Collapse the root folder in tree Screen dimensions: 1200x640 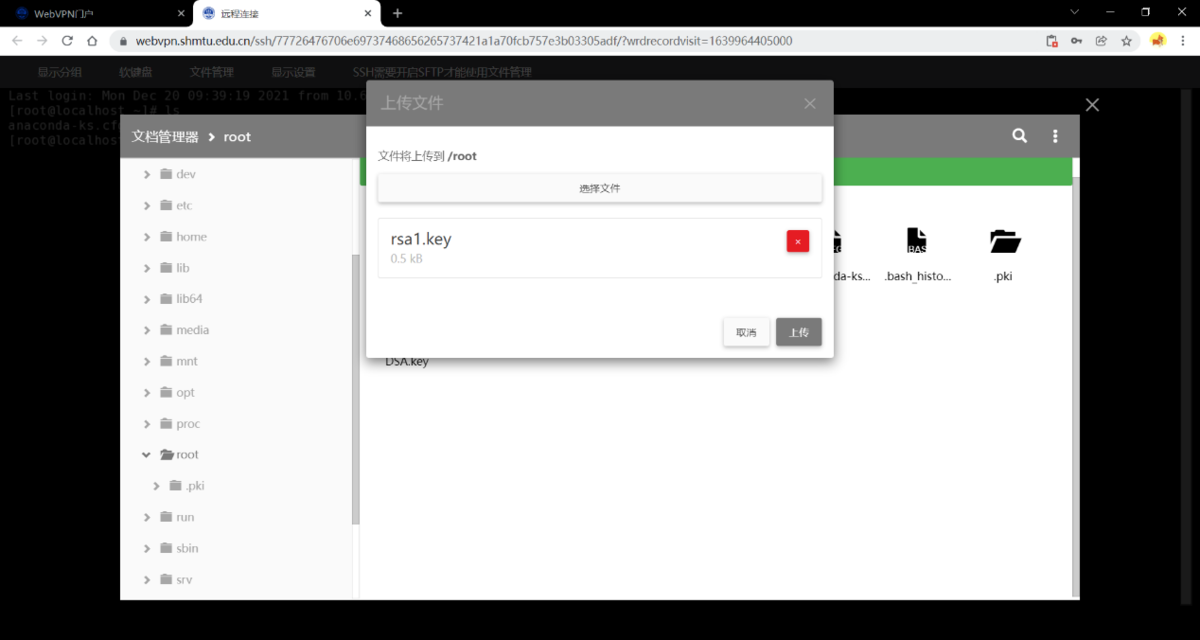[x=147, y=454]
